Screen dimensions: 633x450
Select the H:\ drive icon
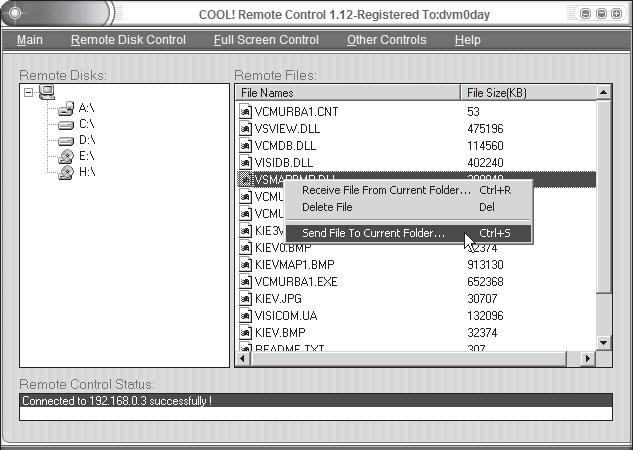(66, 172)
